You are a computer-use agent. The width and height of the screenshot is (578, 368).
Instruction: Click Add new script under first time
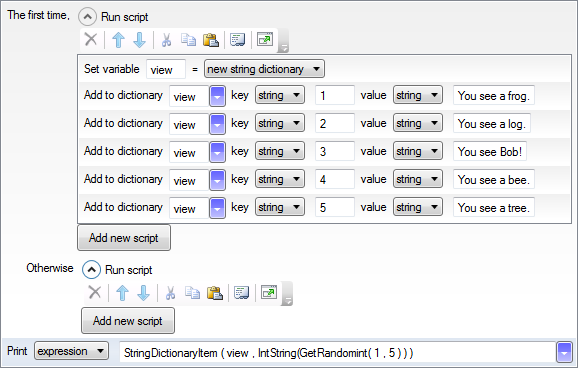pyautogui.click(x=124, y=238)
